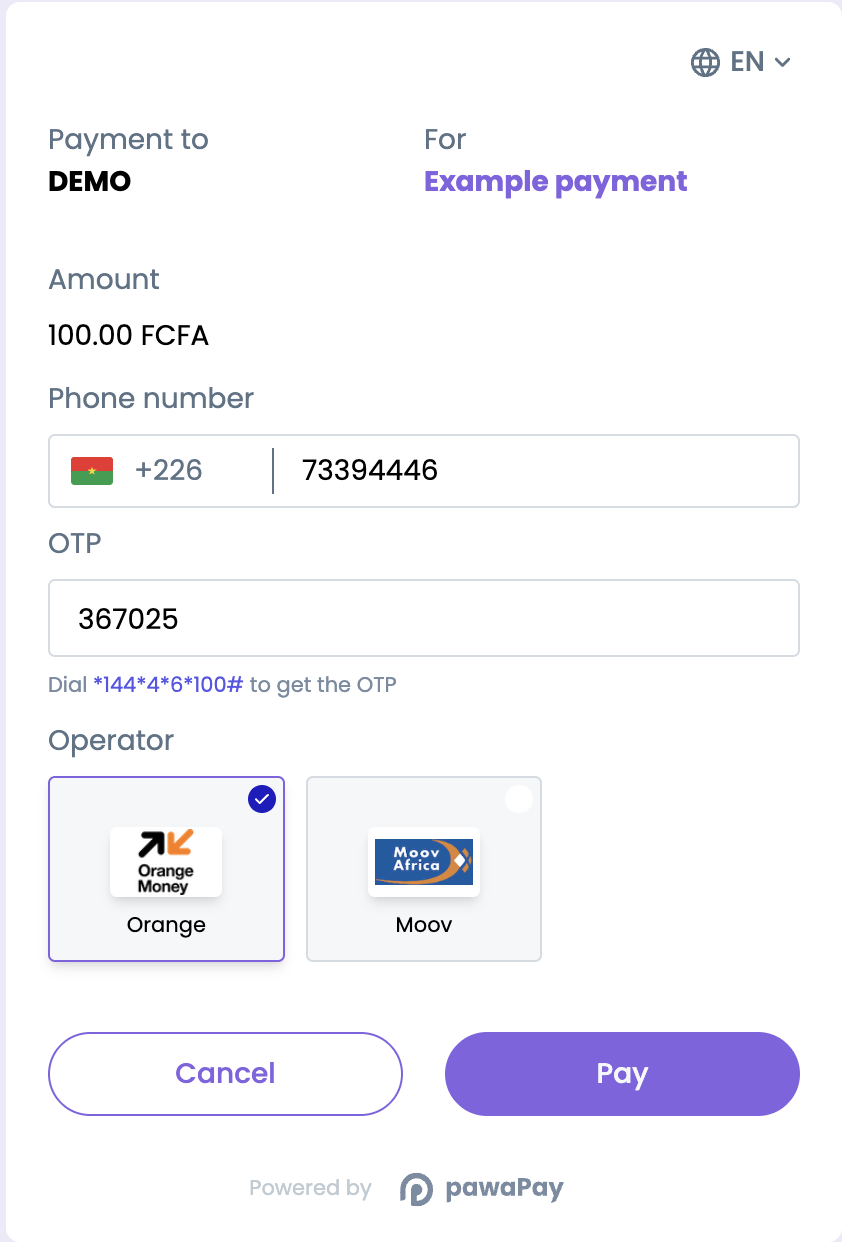Click the Moov Africa logo
The height and width of the screenshot is (1242, 842).
click(x=424, y=861)
